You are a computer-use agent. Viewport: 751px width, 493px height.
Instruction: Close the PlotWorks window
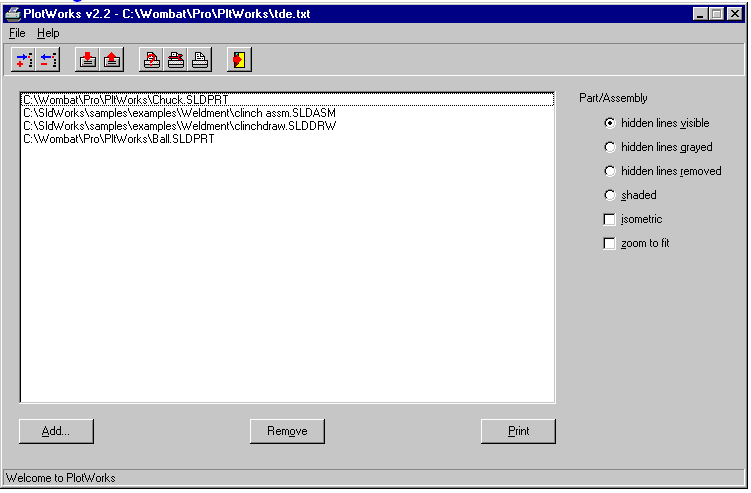click(735, 14)
